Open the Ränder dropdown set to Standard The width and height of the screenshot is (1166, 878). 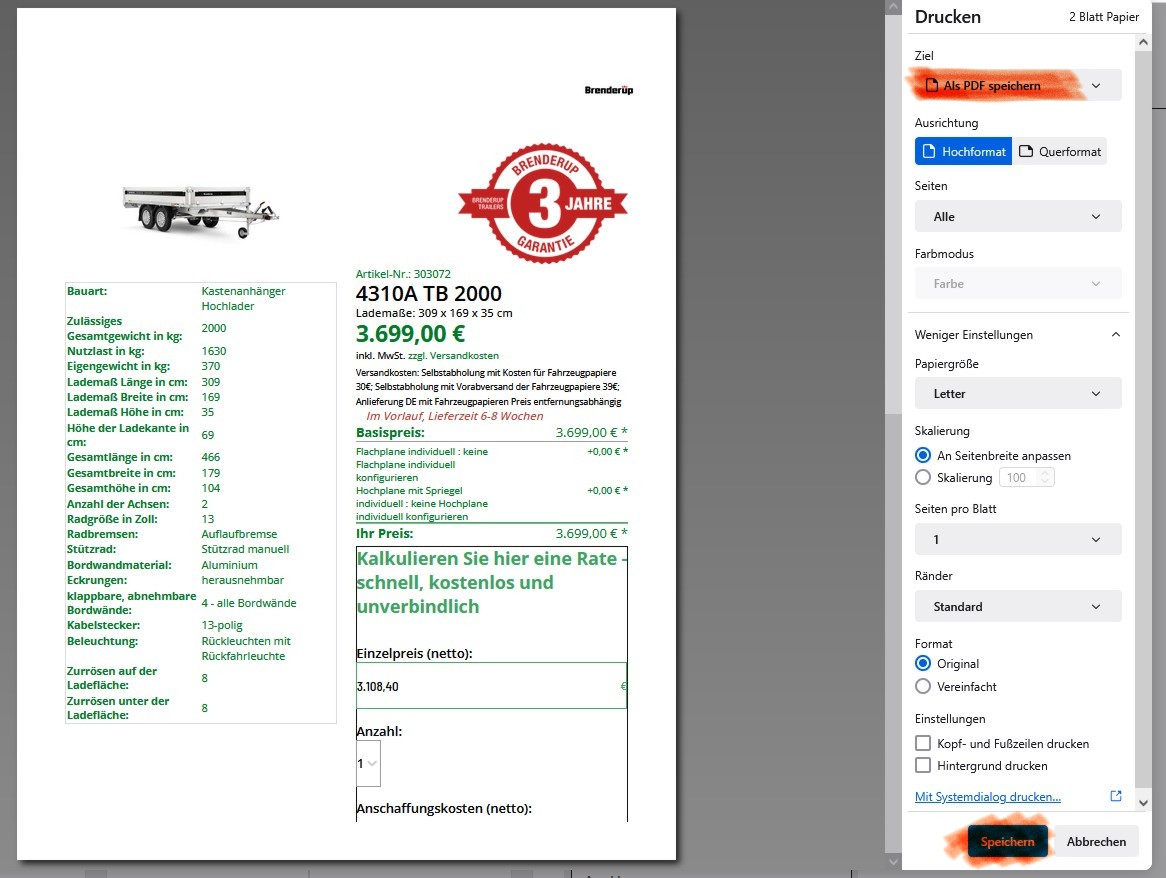[1017, 606]
